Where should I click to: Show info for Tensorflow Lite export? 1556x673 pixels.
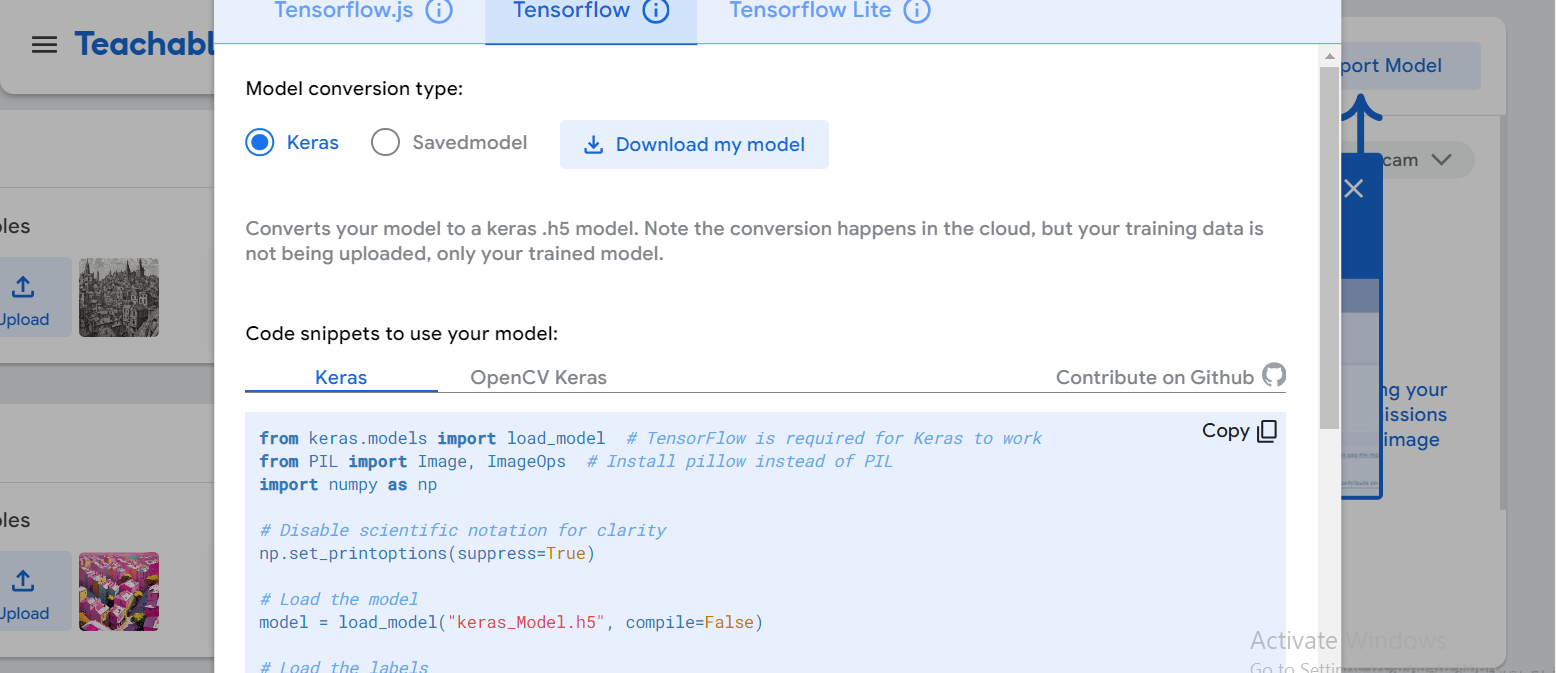click(917, 11)
